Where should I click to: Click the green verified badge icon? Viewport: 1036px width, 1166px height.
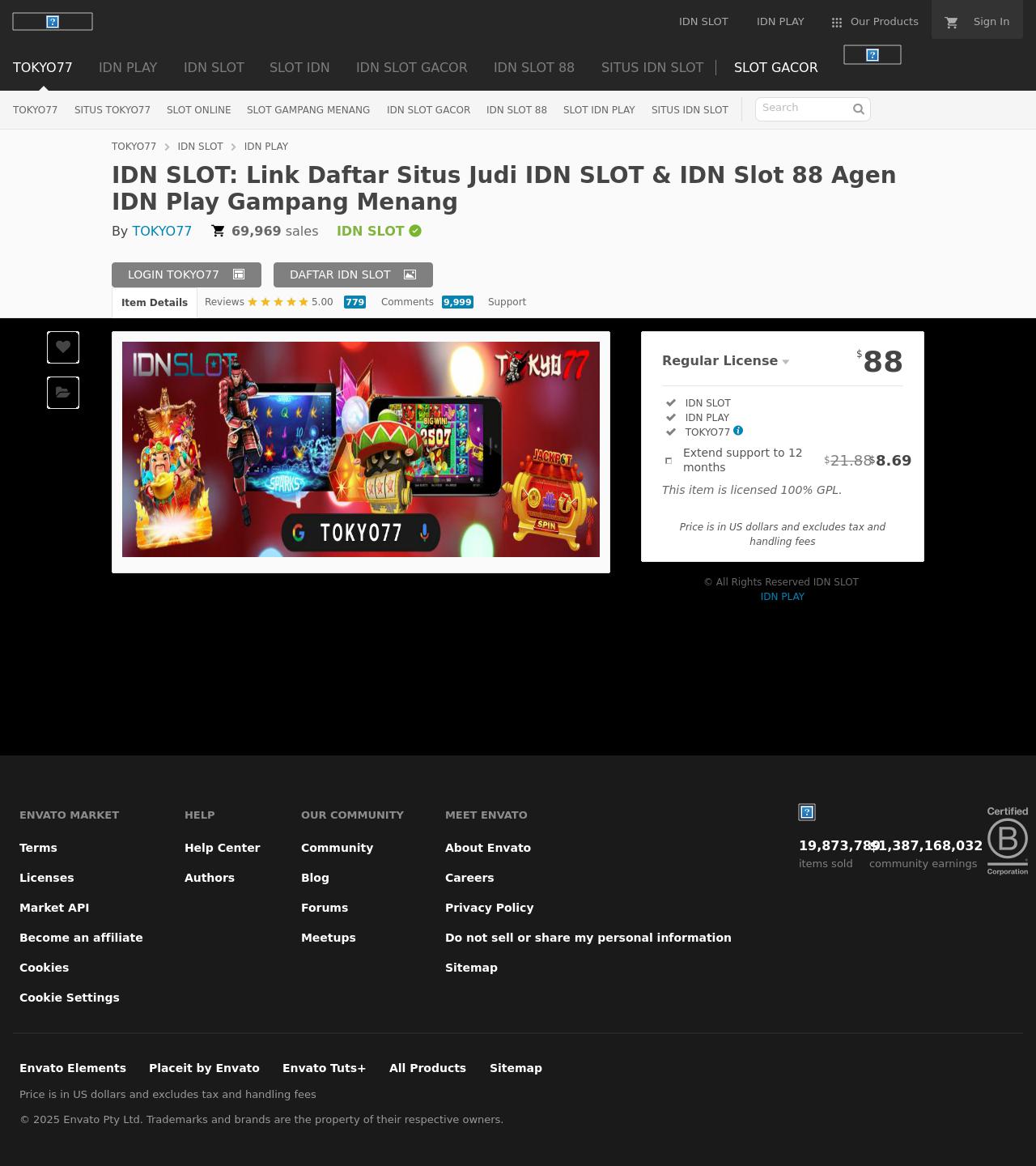[x=415, y=231]
